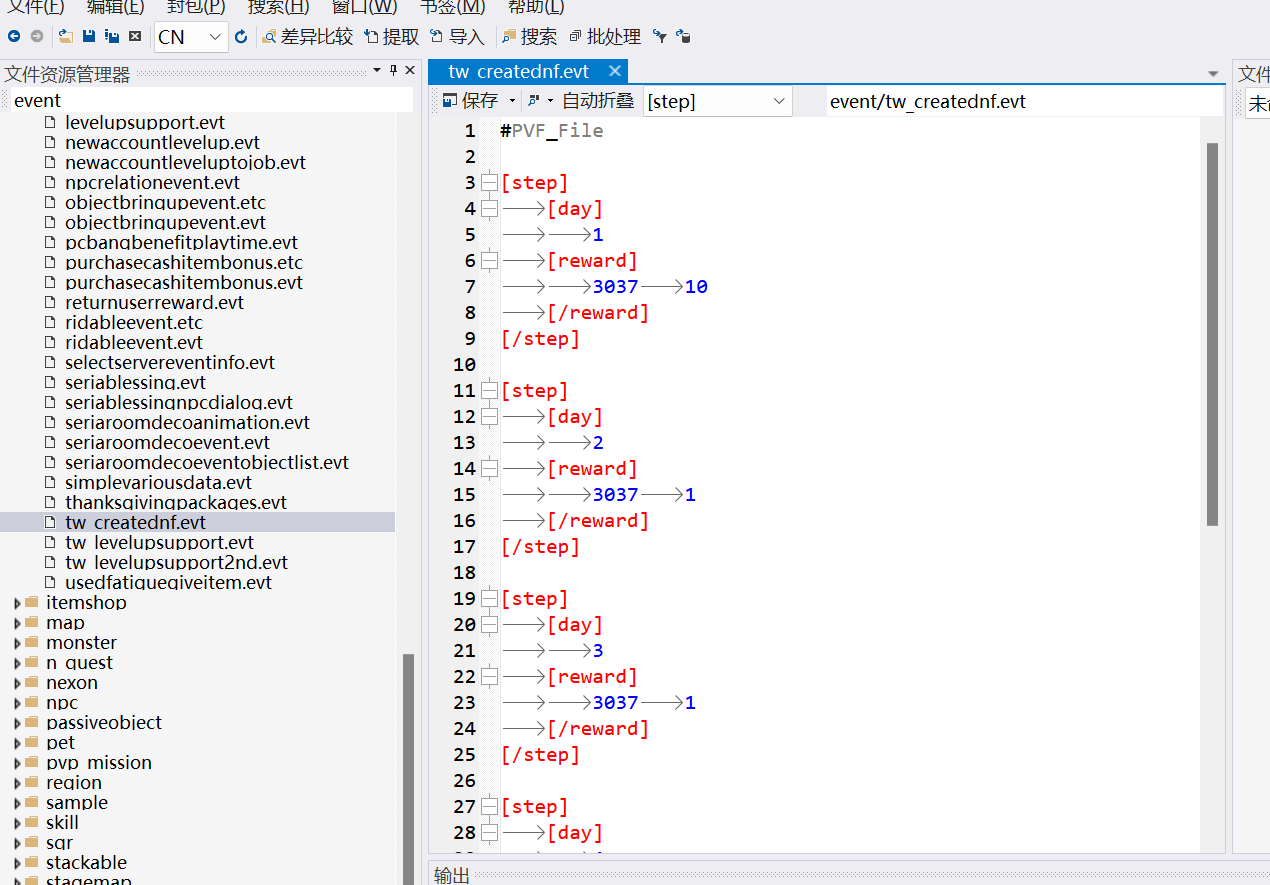Click the 批处理 batch process button
Screen dimensions: 1270x885
click(605, 37)
